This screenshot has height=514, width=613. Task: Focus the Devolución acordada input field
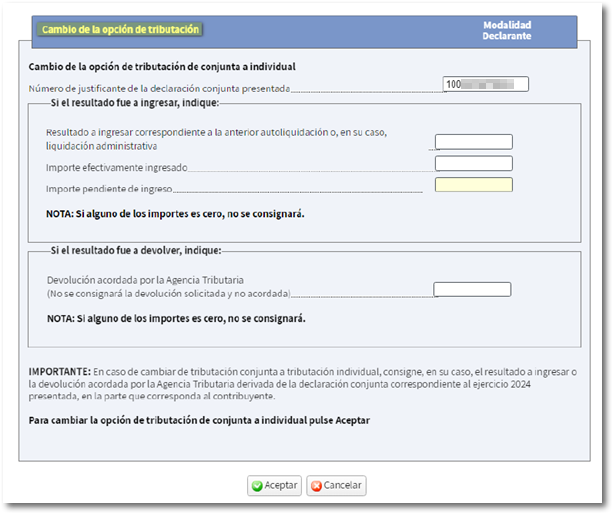coord(472,290)
